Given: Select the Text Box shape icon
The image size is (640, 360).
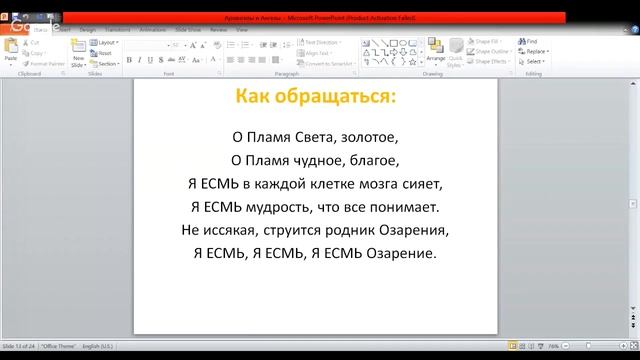Looking at the screenshot, I should pos(366,43).
